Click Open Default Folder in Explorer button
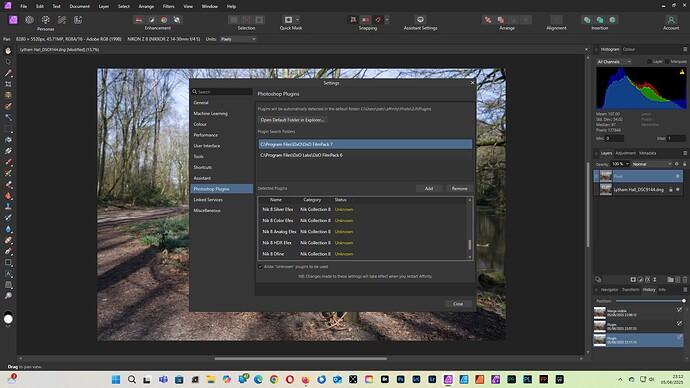This screenshot has width=690, height=388. [x=292, y=120]
